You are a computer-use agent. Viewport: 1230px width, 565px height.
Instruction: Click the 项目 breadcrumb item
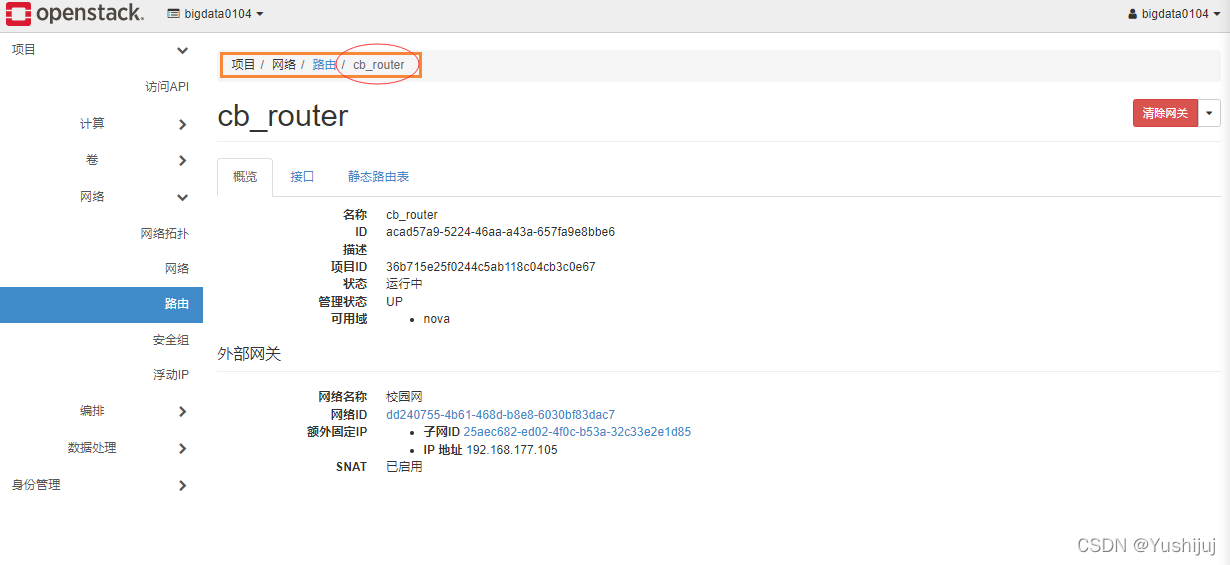click(244, 65)
